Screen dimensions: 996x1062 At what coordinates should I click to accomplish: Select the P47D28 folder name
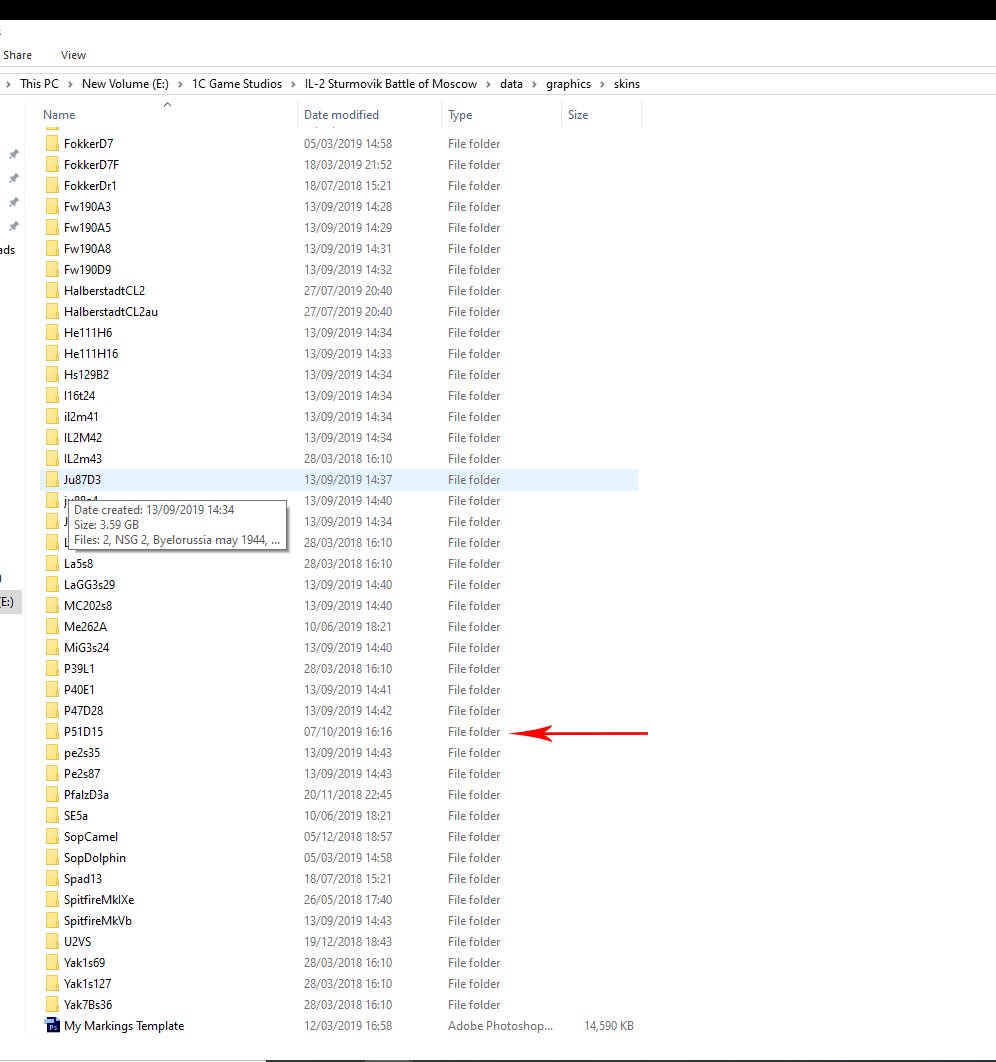(83, 710)
